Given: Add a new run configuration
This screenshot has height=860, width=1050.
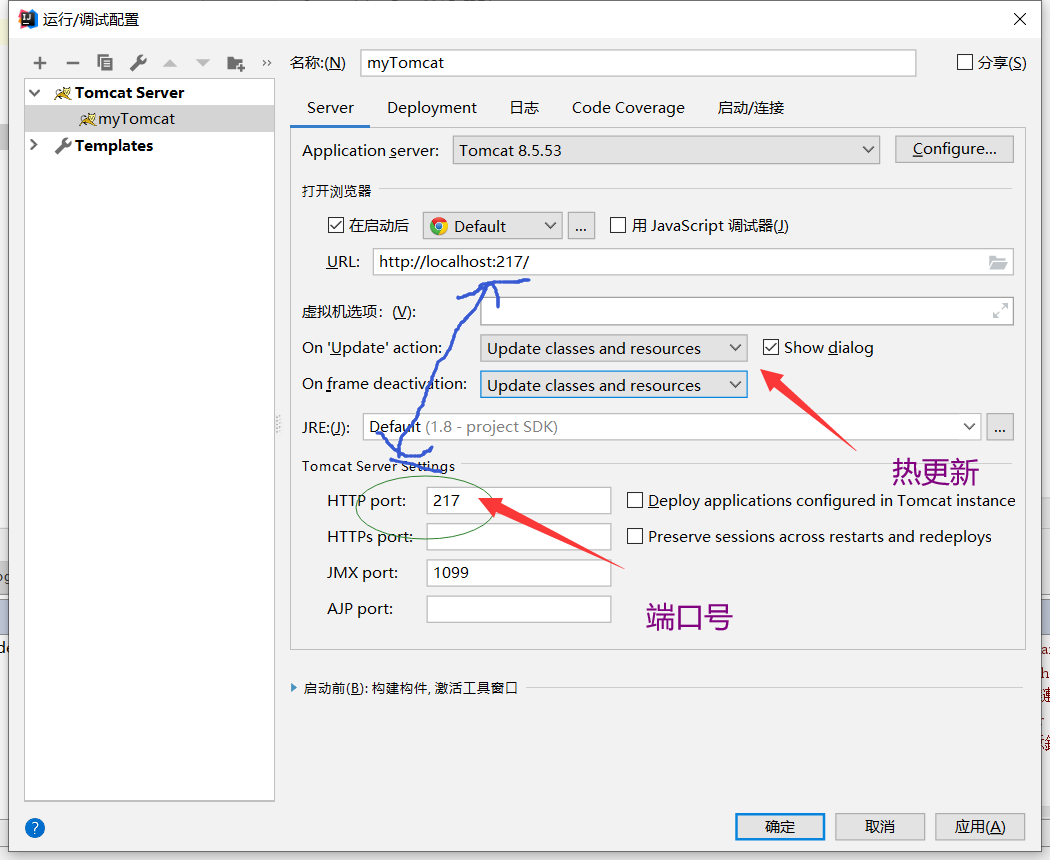Looking at the screenshot, I should pos(40,63).
